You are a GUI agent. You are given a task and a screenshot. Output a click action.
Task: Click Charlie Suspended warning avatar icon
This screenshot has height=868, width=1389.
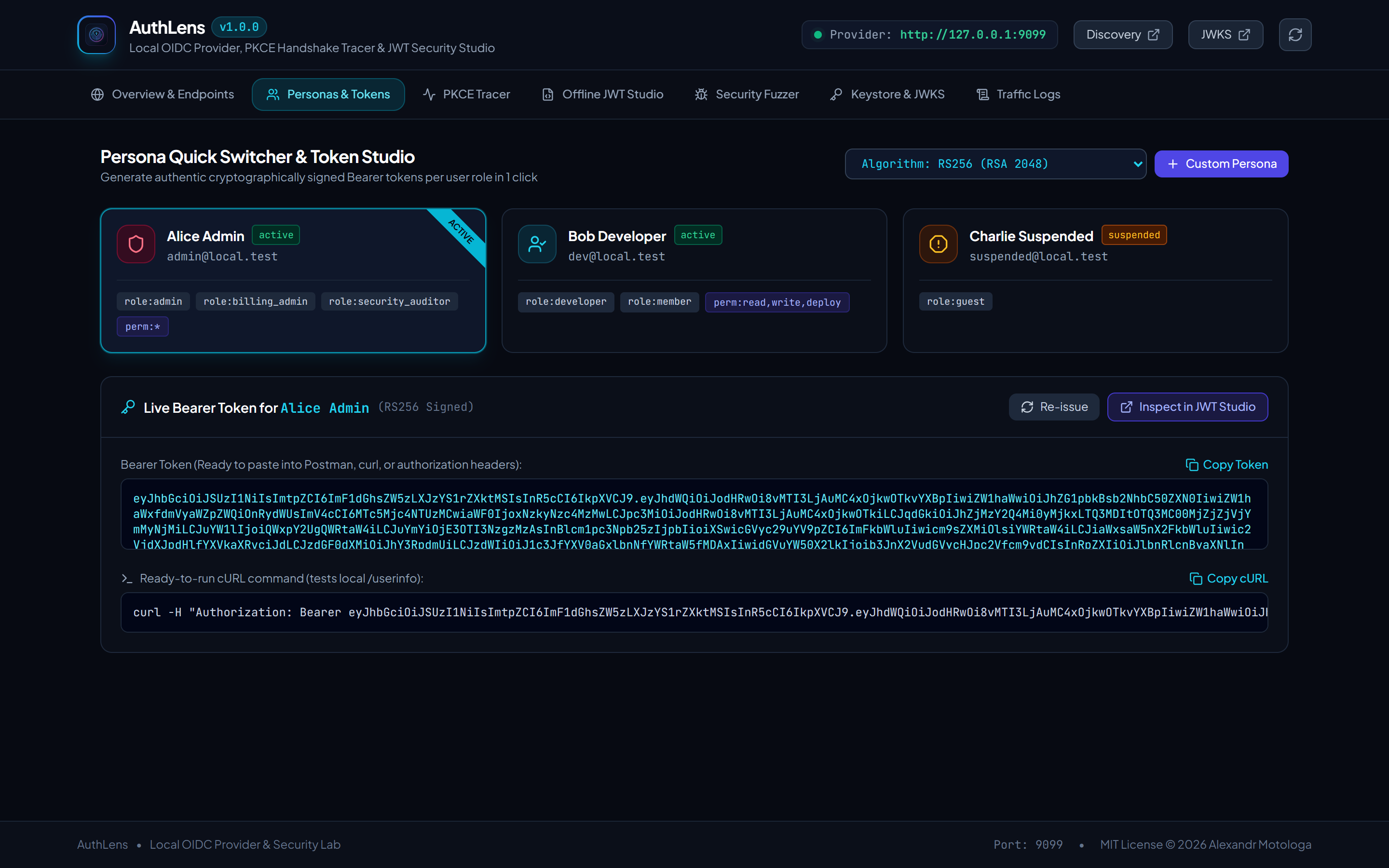click(x=939, y=244)
